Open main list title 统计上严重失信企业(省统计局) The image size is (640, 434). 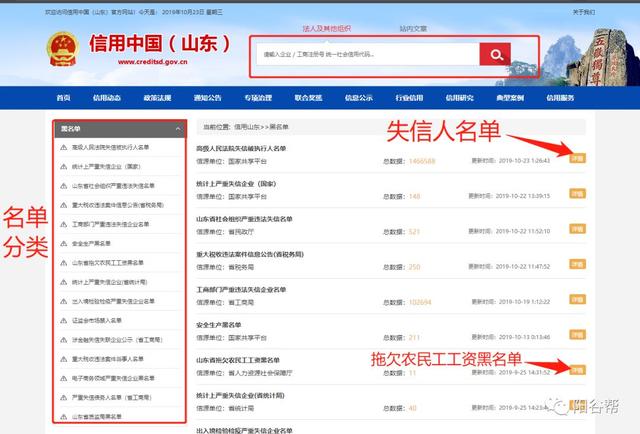[x=240, y=396]
